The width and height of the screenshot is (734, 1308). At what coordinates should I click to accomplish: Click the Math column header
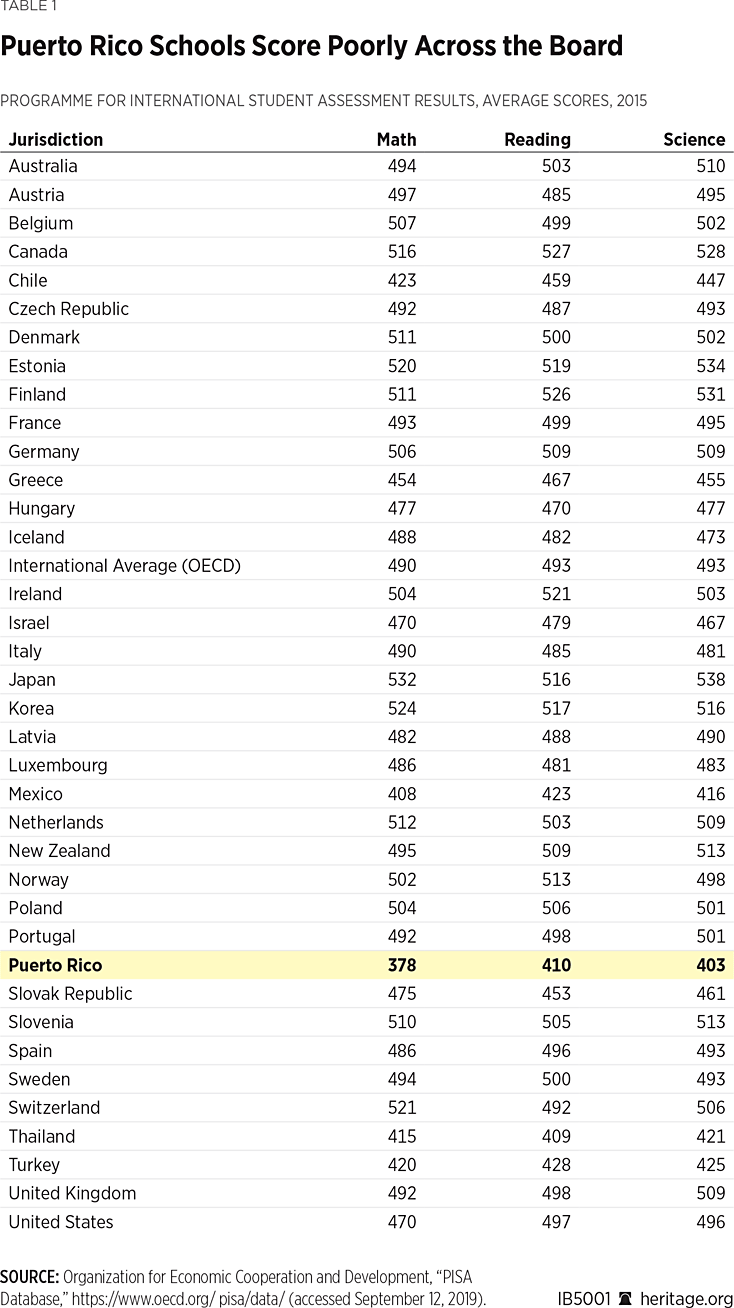396,139
